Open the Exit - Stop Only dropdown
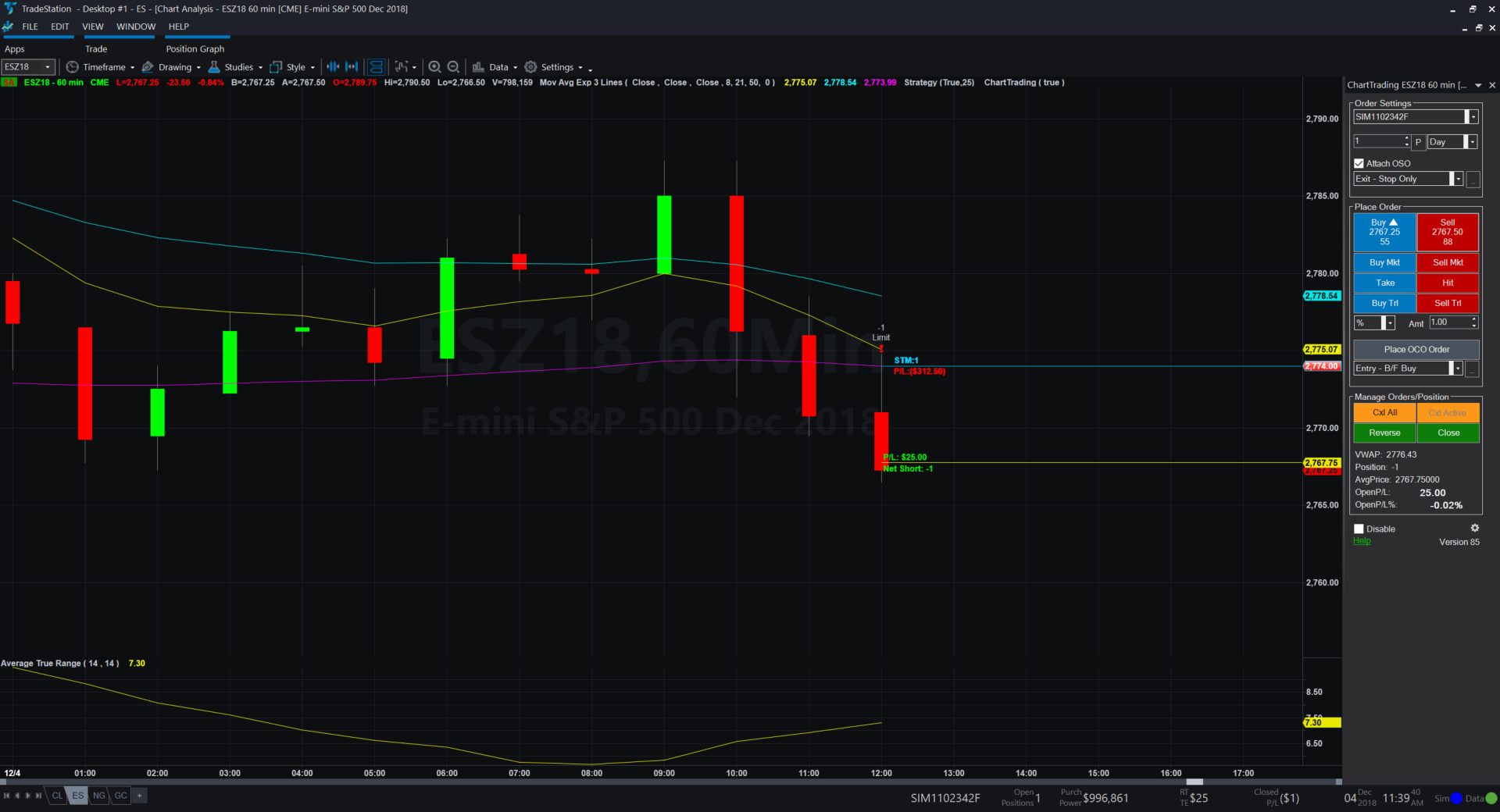Screen dimensions: 1500x812 coord(1457,180)
